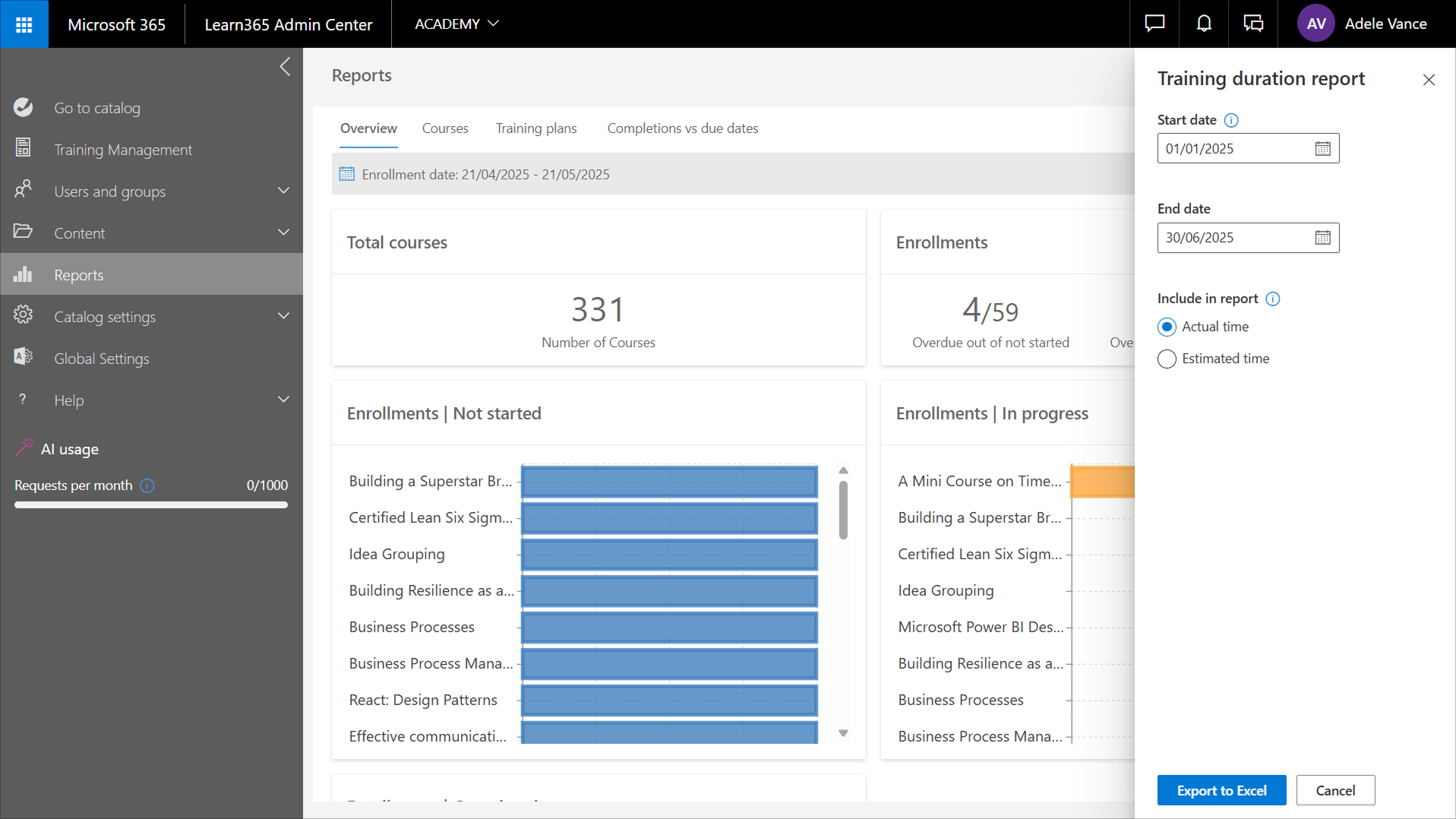This screenshot has width=1456, height=819.
Task: Cancel the Training duration report
Action: coord(1334,790)
